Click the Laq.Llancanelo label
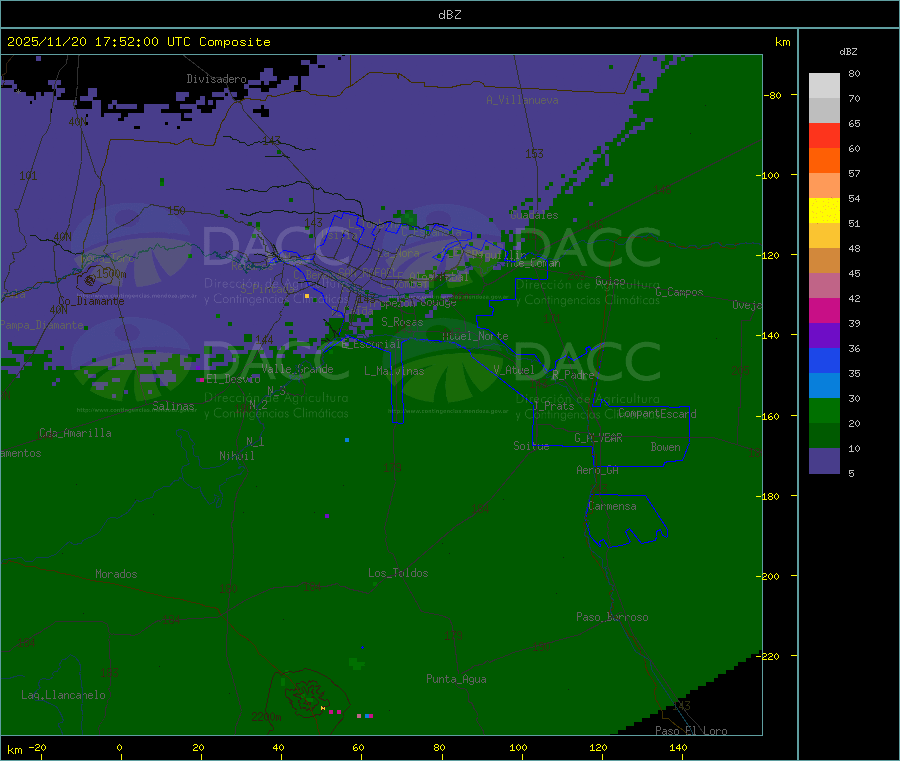 [x=63, y=695]
